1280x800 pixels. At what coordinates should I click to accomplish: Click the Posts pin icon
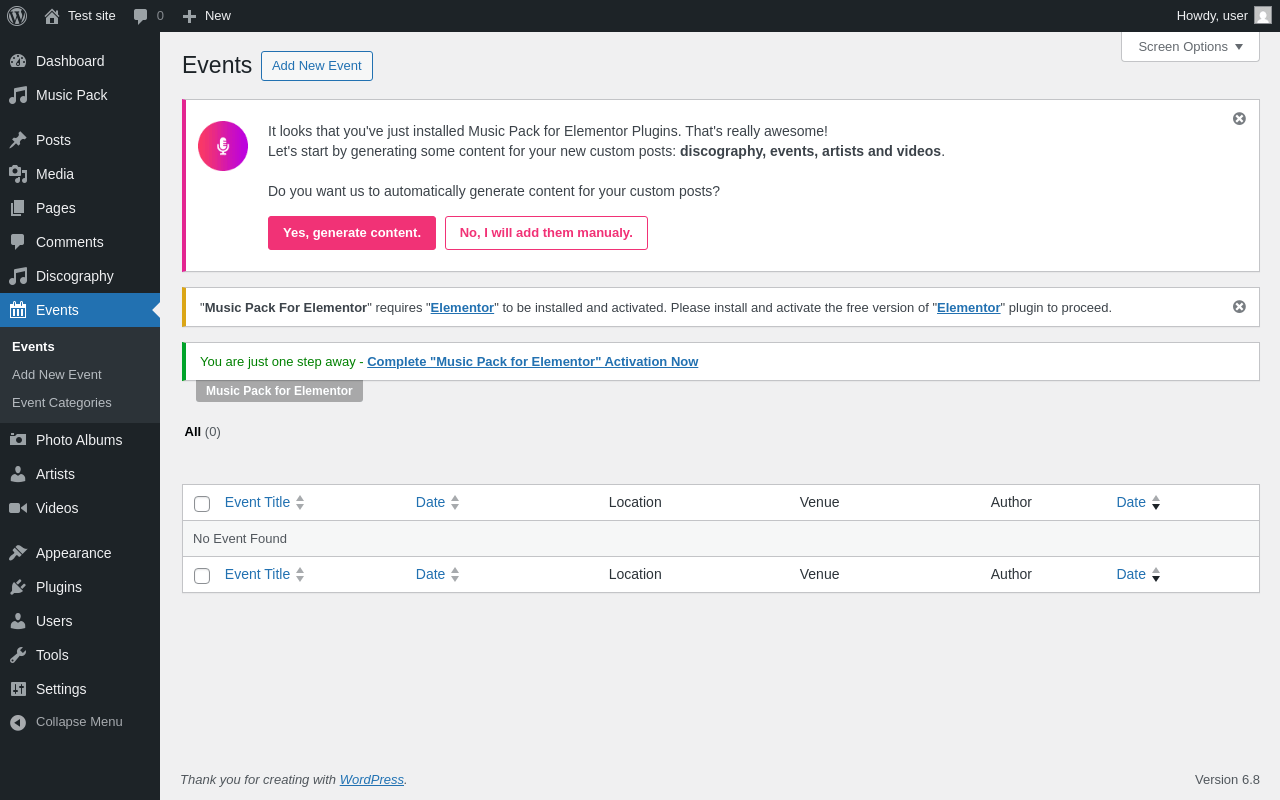click(x=18, y=140)
